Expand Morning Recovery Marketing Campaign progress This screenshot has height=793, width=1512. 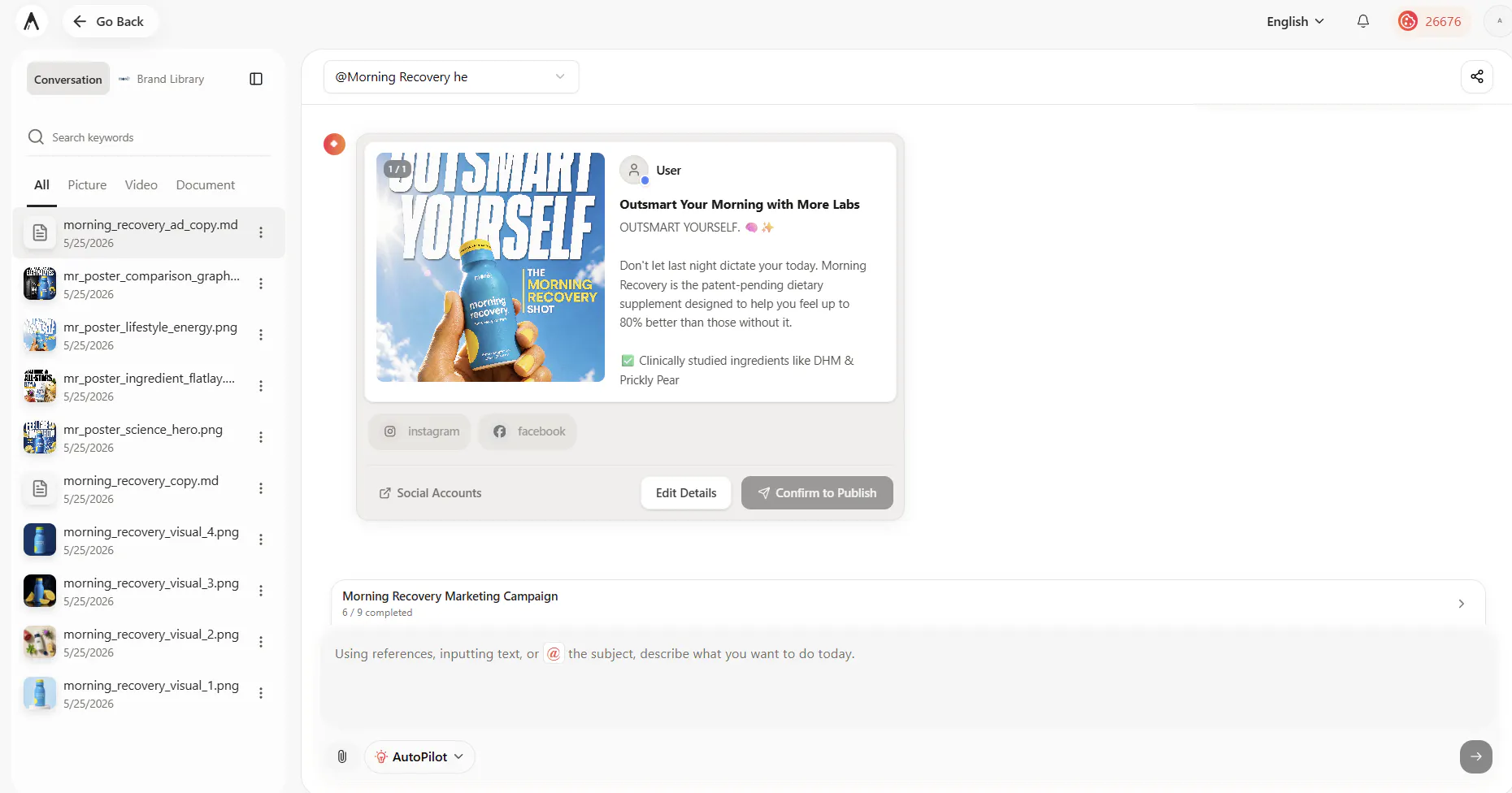pos(907,603)
